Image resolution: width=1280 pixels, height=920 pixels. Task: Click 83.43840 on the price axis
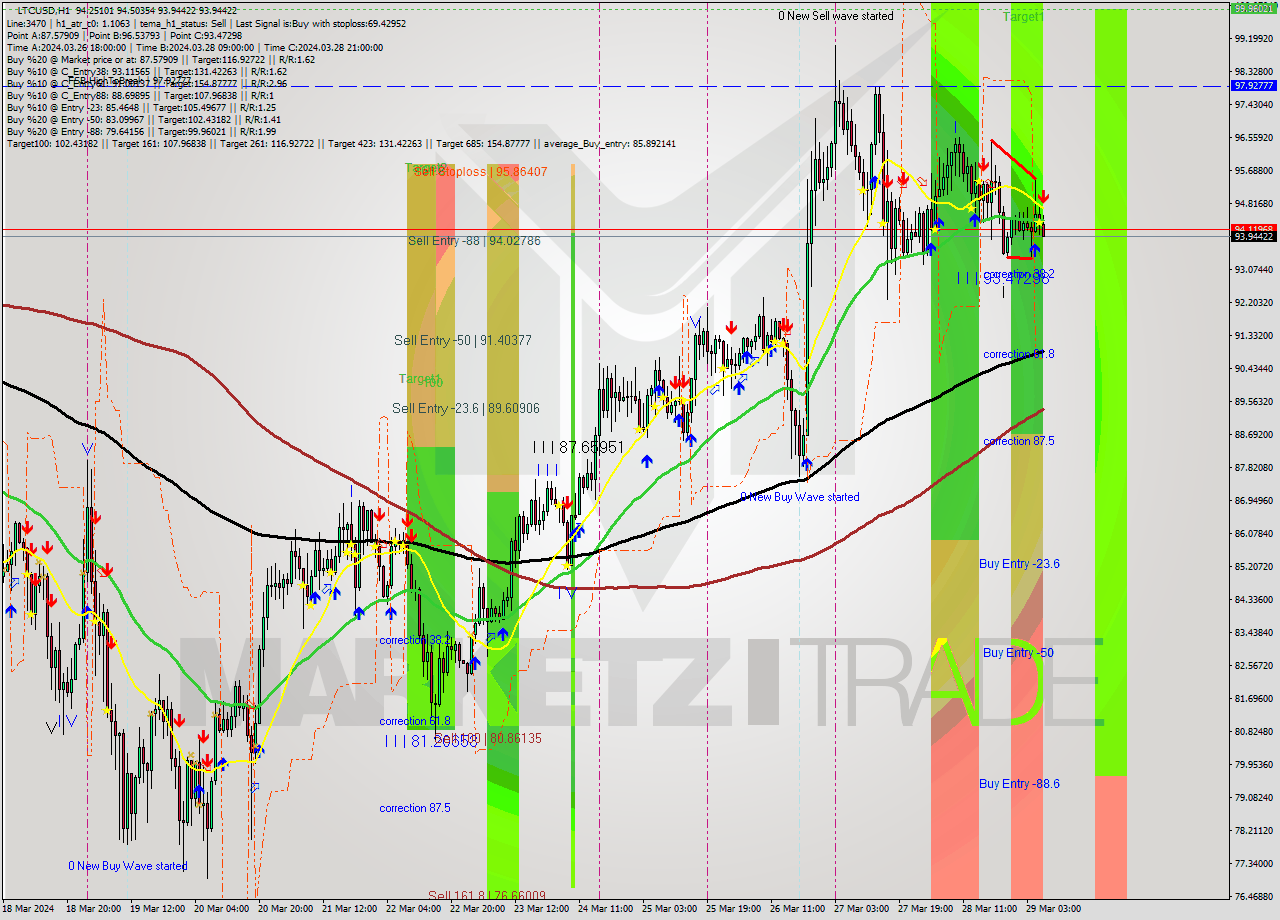point(1254,632)
